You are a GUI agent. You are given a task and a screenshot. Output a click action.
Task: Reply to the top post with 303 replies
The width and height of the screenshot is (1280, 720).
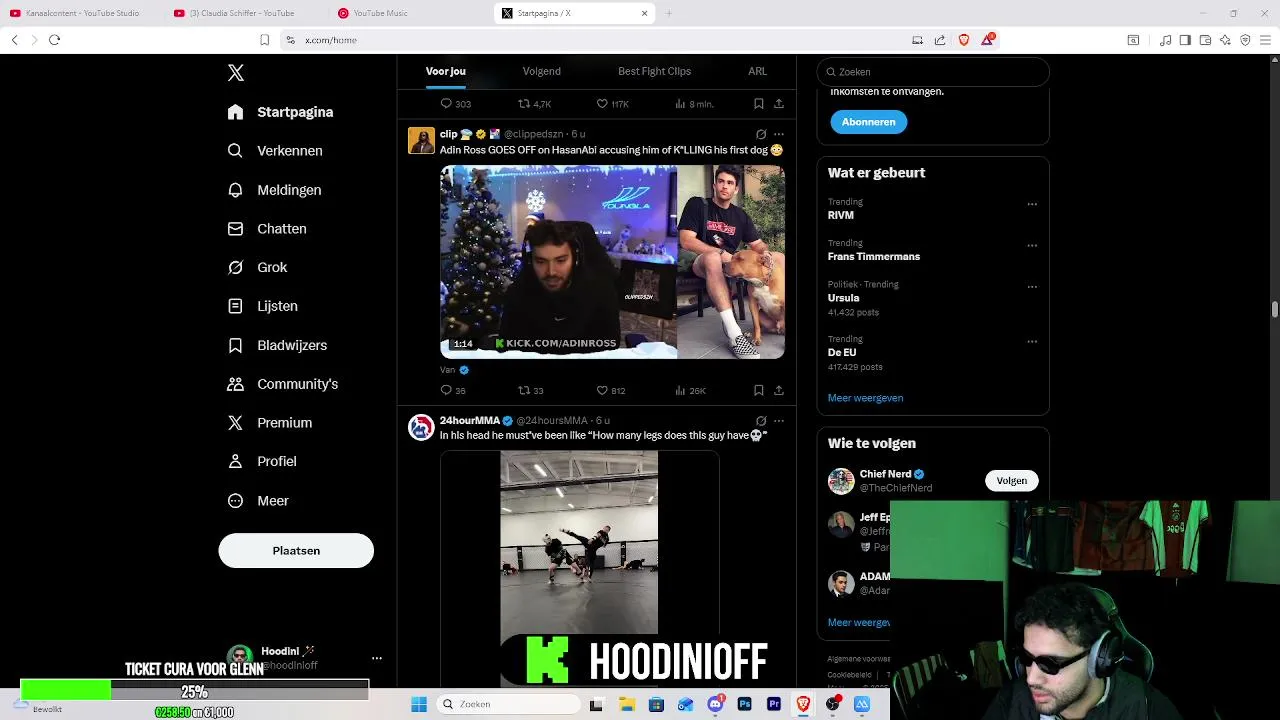point(456,104)
